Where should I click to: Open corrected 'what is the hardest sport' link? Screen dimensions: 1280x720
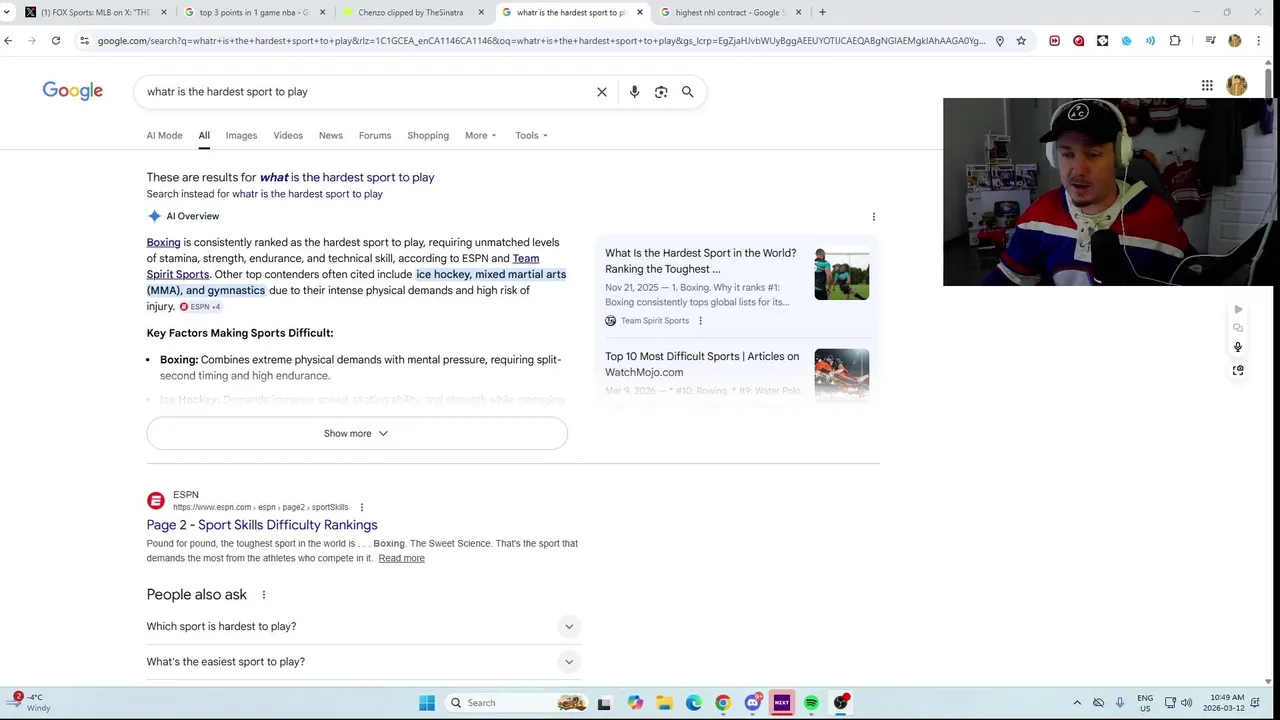tap(347, 178)
